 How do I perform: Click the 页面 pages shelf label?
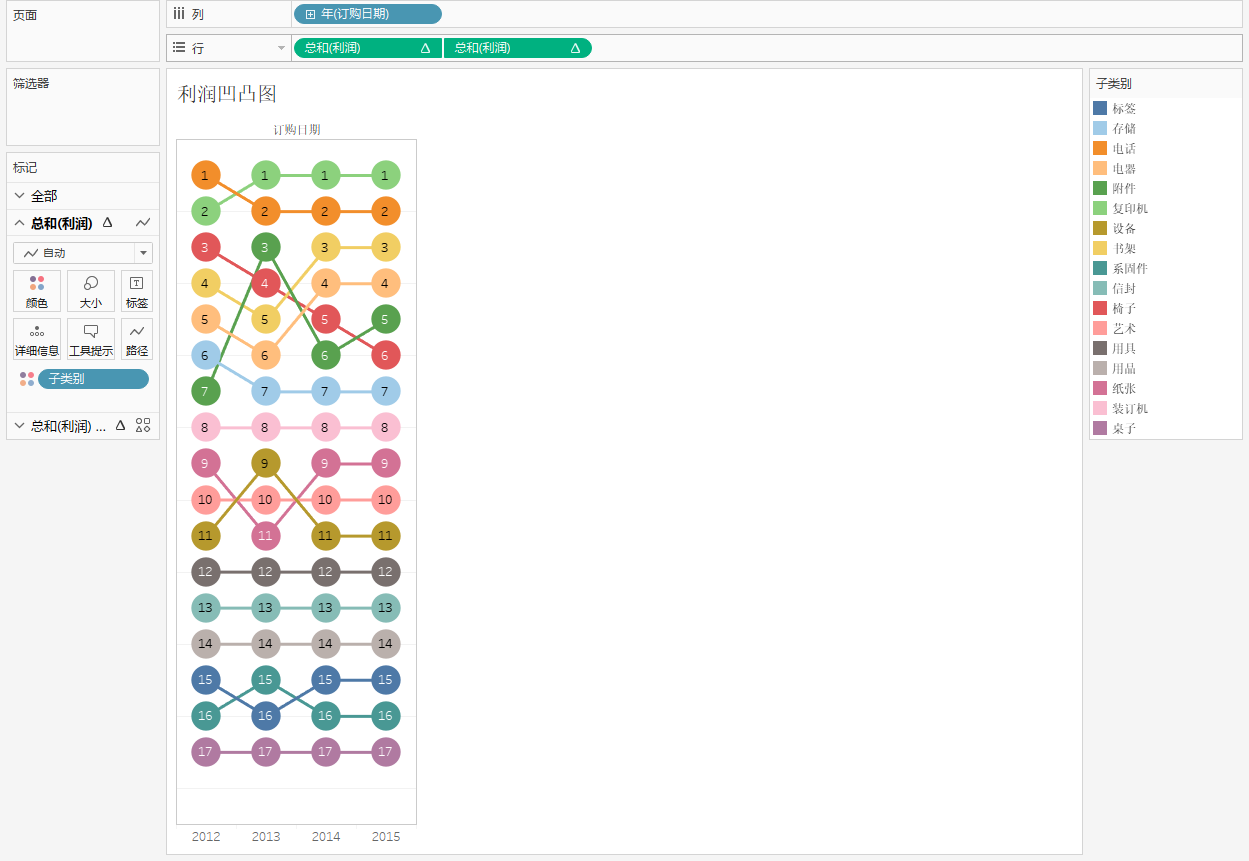(x=25, y=16)
